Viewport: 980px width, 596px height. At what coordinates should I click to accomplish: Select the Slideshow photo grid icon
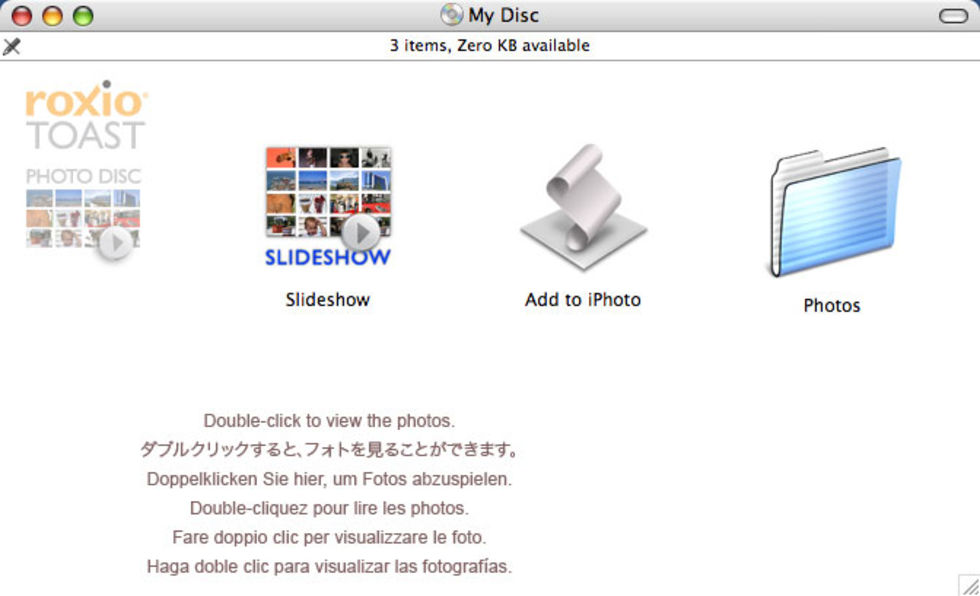[x=328, y=206]
